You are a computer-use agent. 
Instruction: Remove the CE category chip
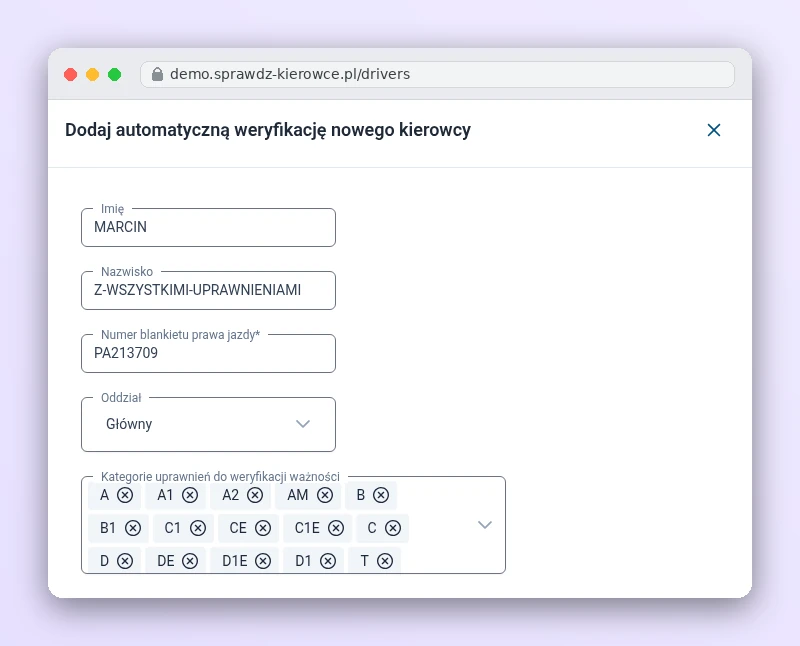[x=263, y=528]
